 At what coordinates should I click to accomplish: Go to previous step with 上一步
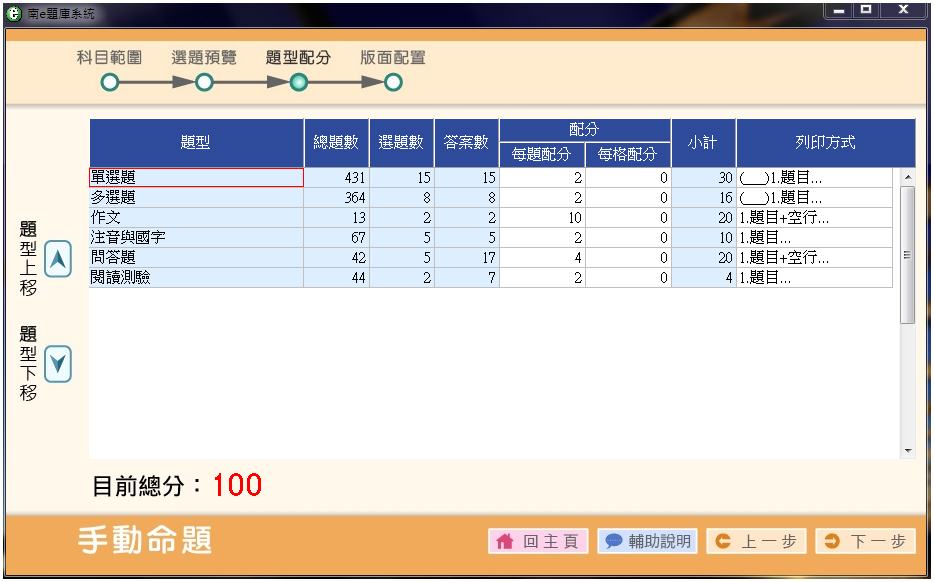coord(756,541)
